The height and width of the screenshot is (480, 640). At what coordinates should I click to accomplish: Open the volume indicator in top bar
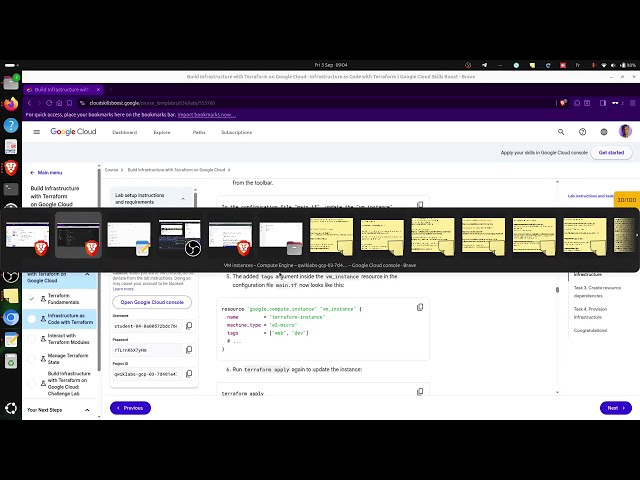click(x=613, y=65)
